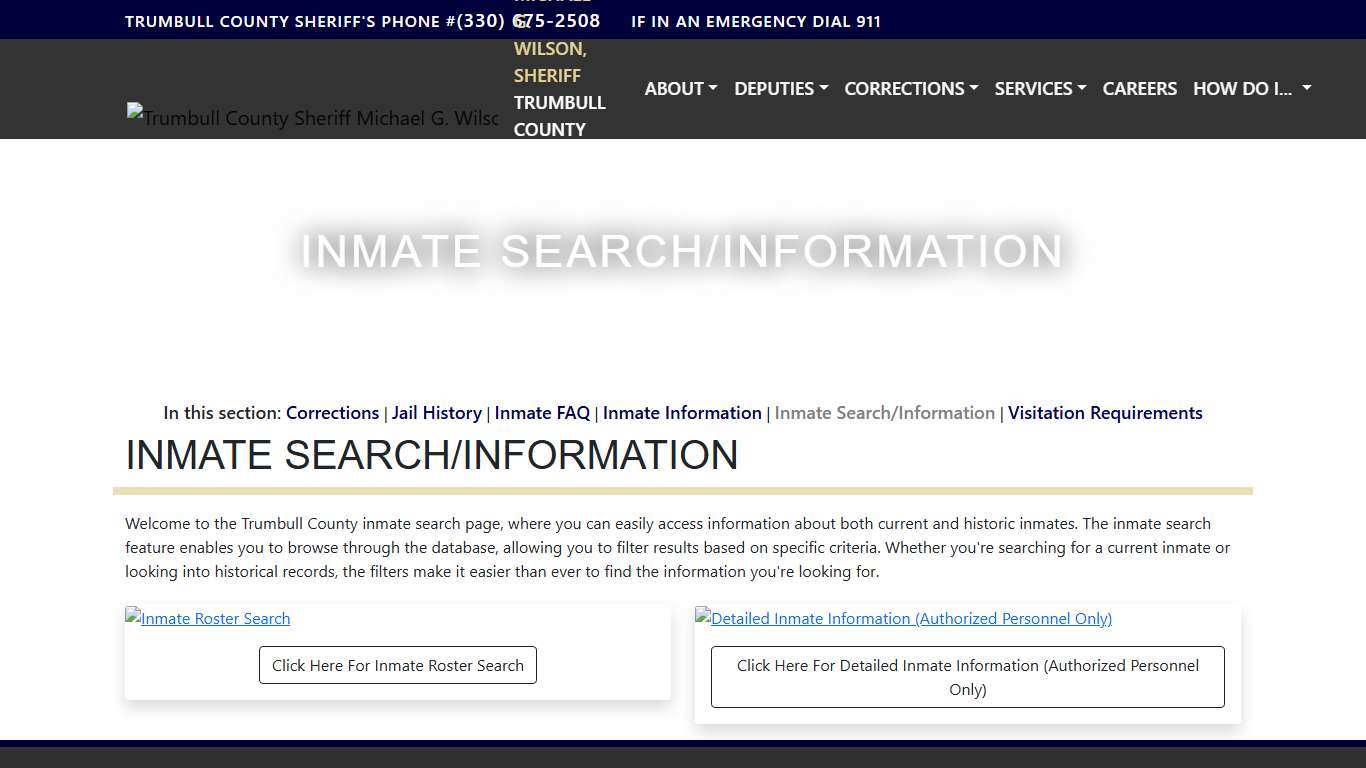Open the Corrections section link
Viewport: 1366px width, 768px height.
click(332, 412)
